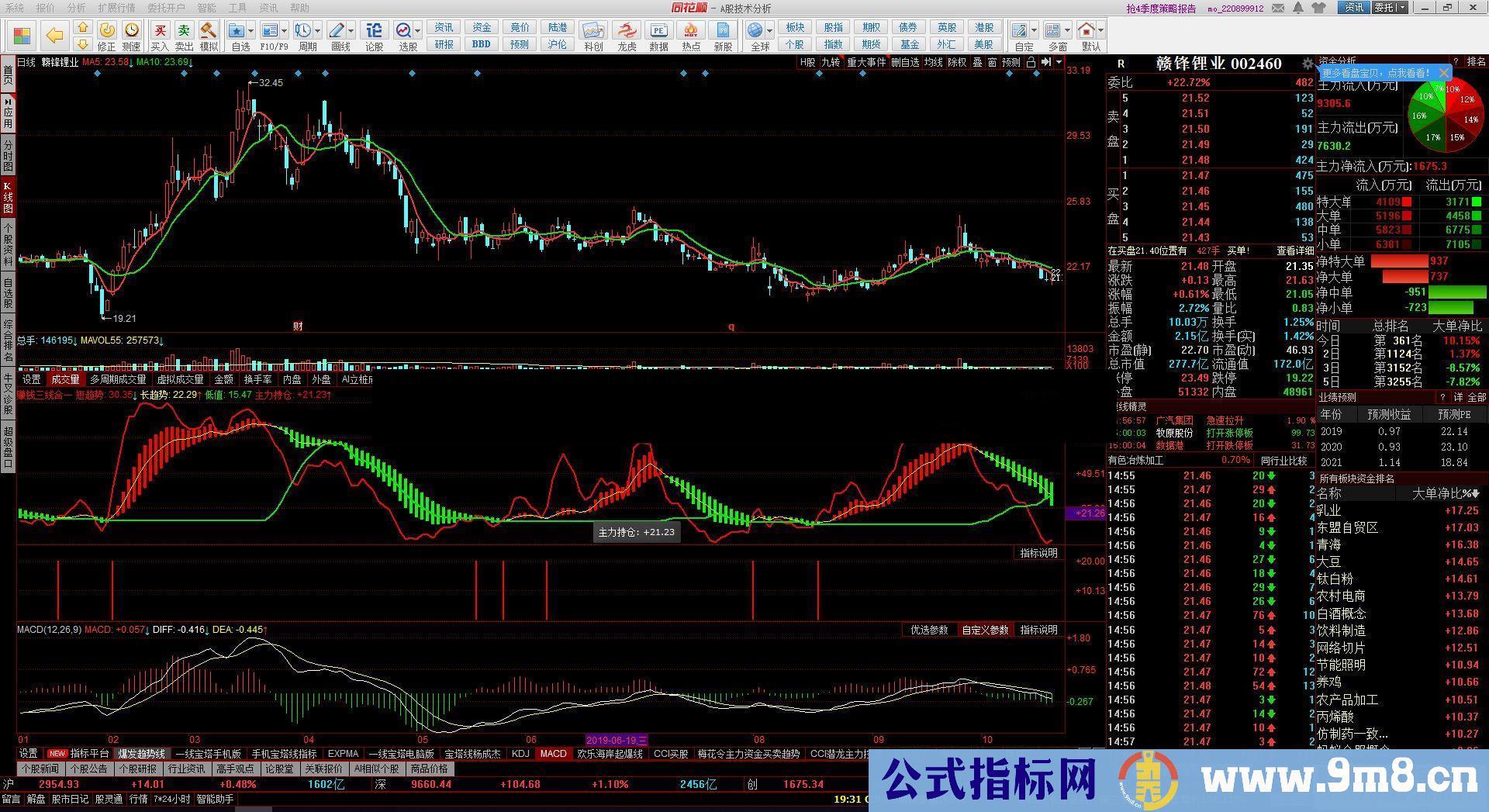
Task: Click the 热点 hot topics flame icon
Action: click(691, 31)
